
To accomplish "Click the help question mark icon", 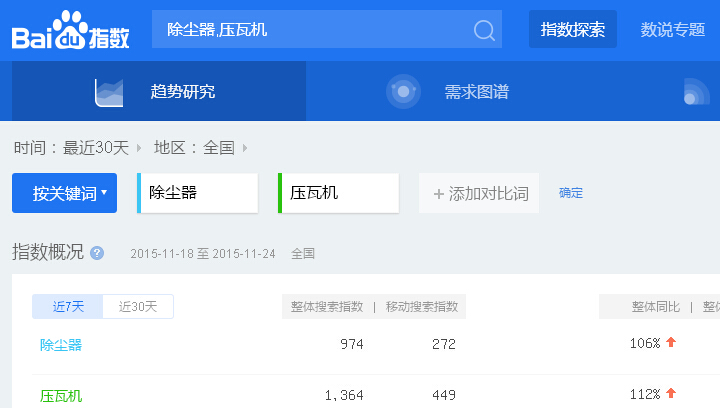I will click(x=97, y=253).
